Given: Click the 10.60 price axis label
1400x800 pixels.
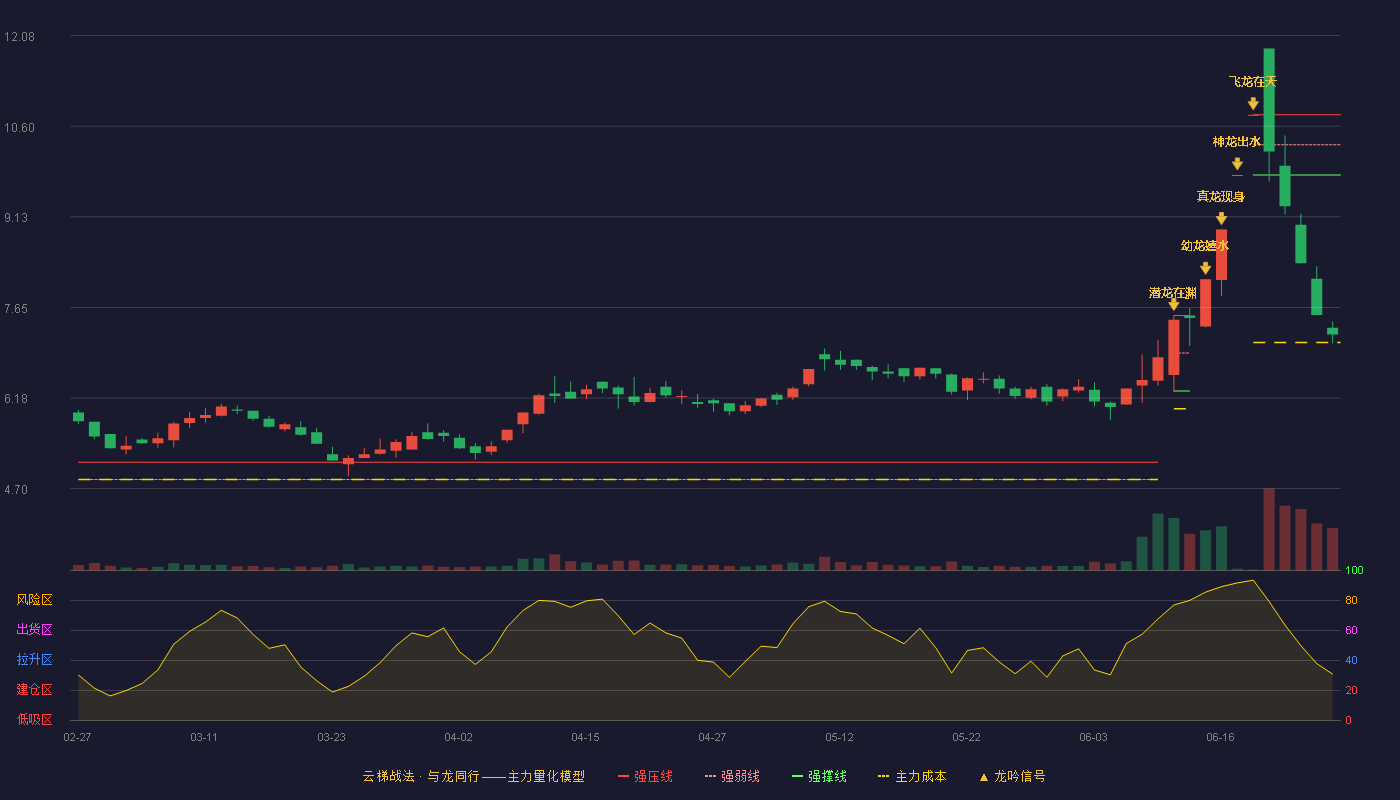Looking at the screenshot, I should [x=20, y=127].
